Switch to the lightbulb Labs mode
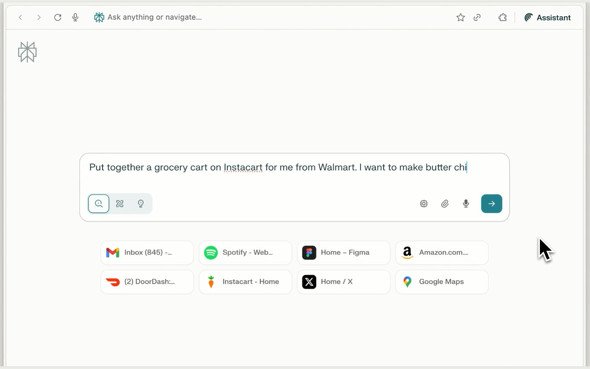The width and height of the screenshot is (590, 369). (141, 203)
